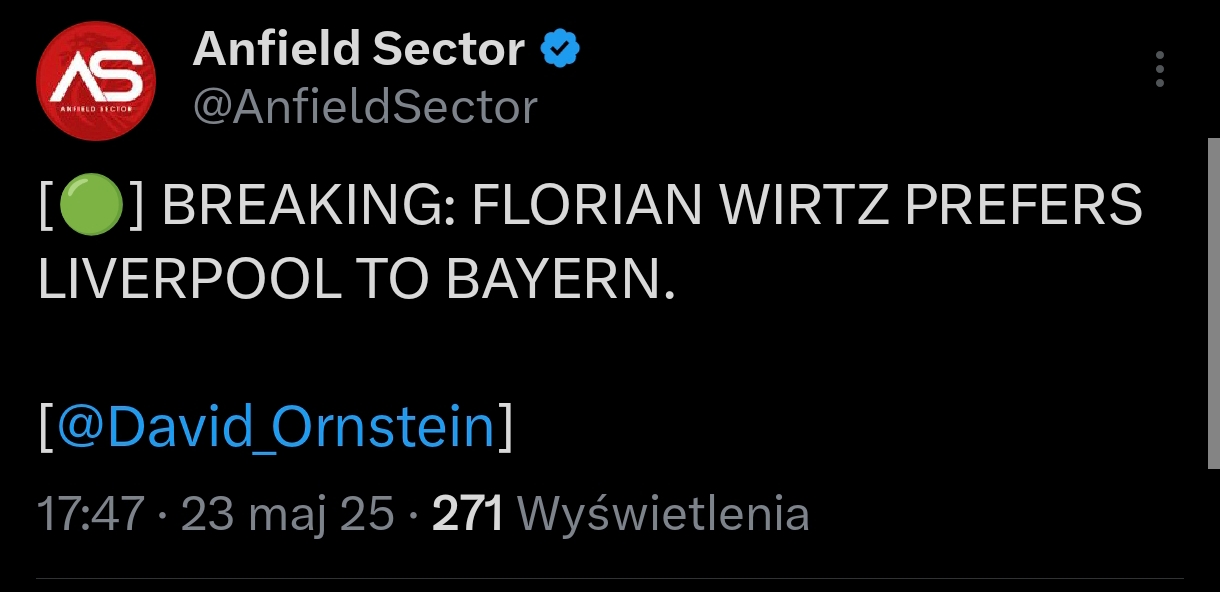
Task: Click the green circle emoji in tweet
Action: [92, 206]
